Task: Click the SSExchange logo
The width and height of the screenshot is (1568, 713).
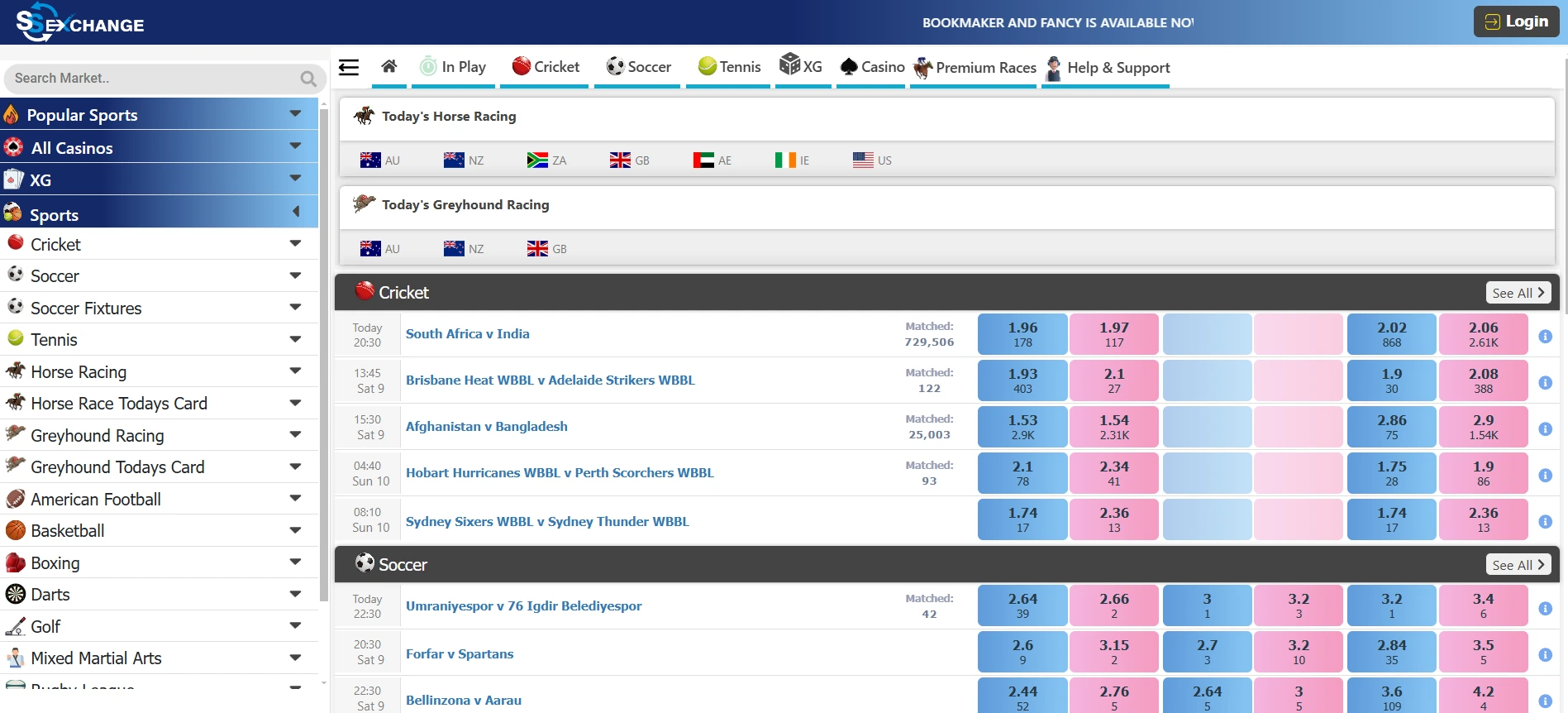Action: click(x=80, y=23)
